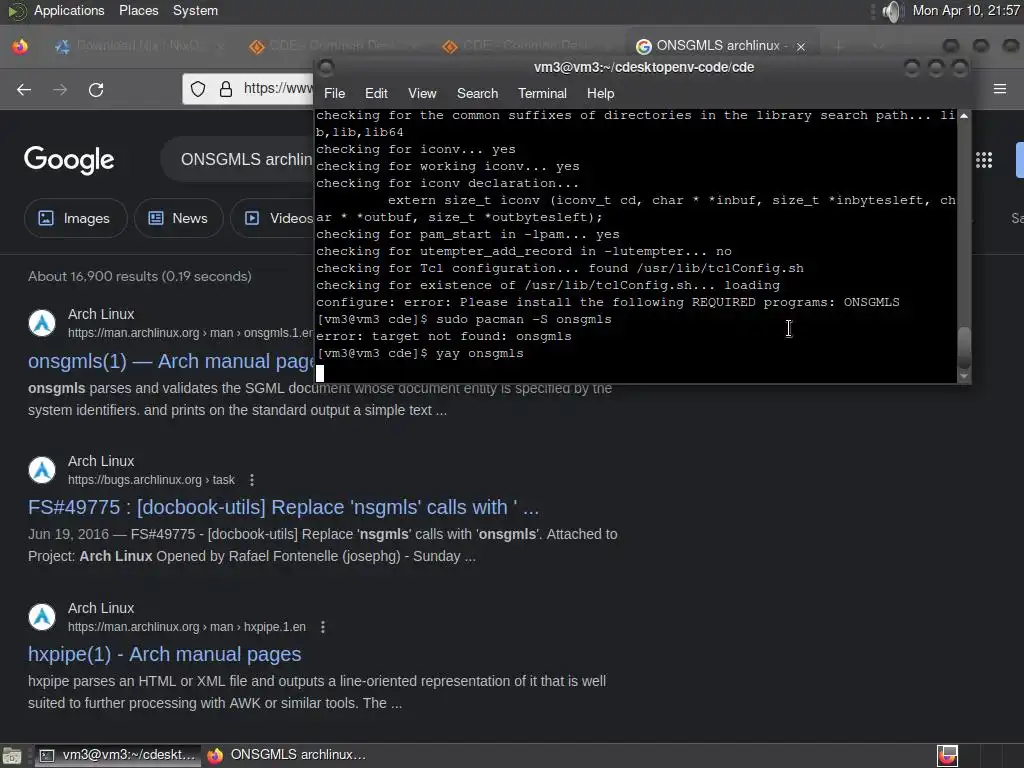Click the Google logo
Screen dimensions: 1024x768
coord(69,160)
